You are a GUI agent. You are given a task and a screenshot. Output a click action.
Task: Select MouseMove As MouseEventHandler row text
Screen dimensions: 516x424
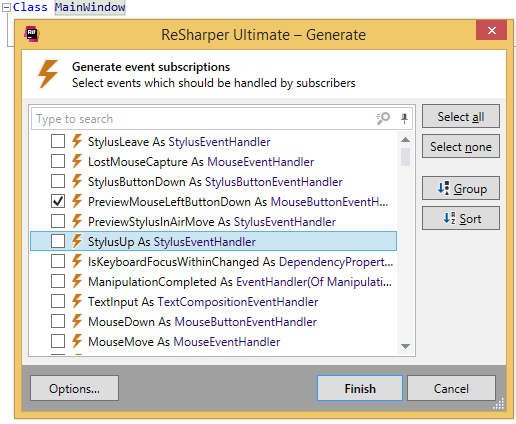184,342
